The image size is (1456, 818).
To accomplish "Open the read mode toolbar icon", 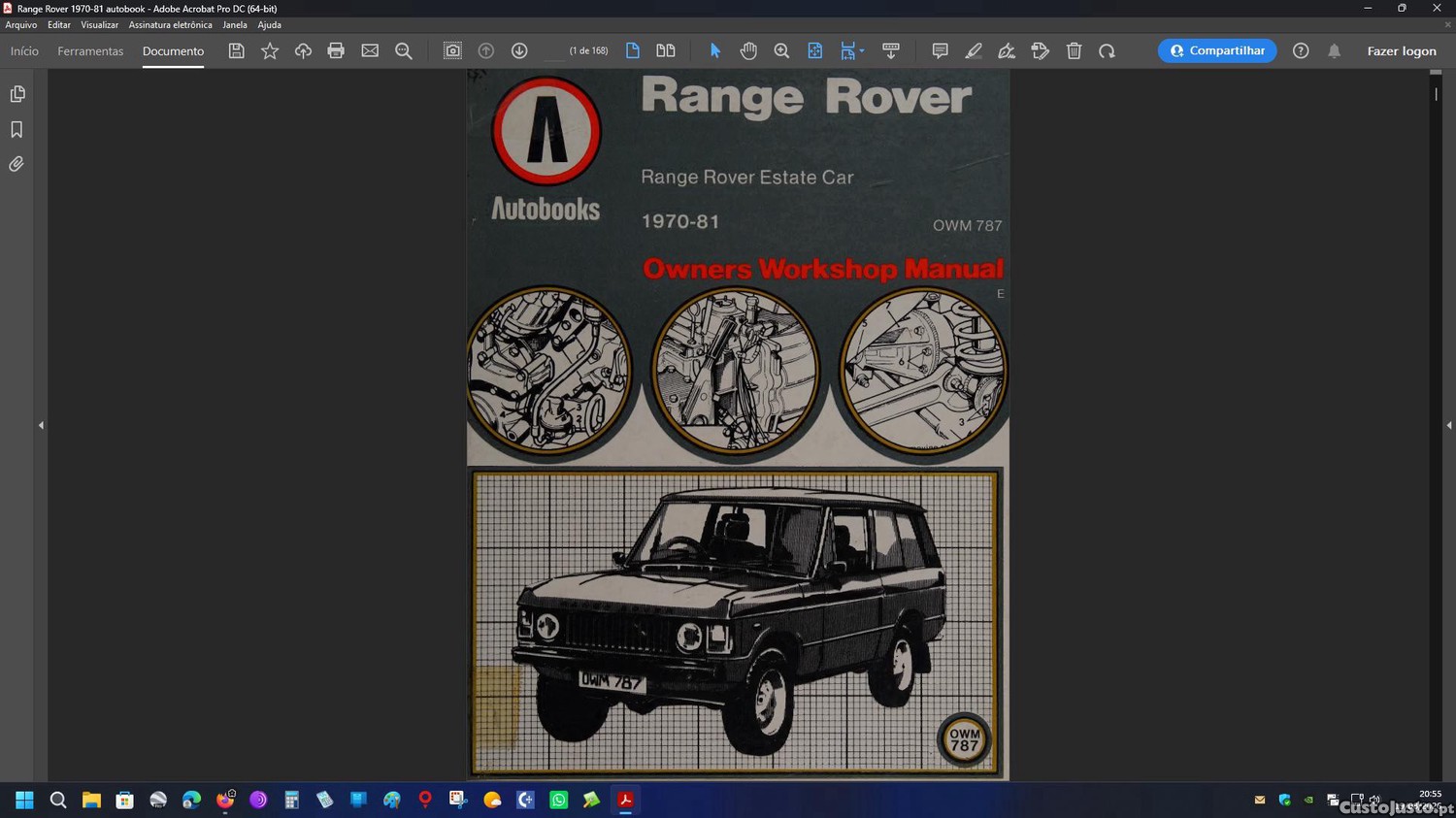I will point(891,50).
